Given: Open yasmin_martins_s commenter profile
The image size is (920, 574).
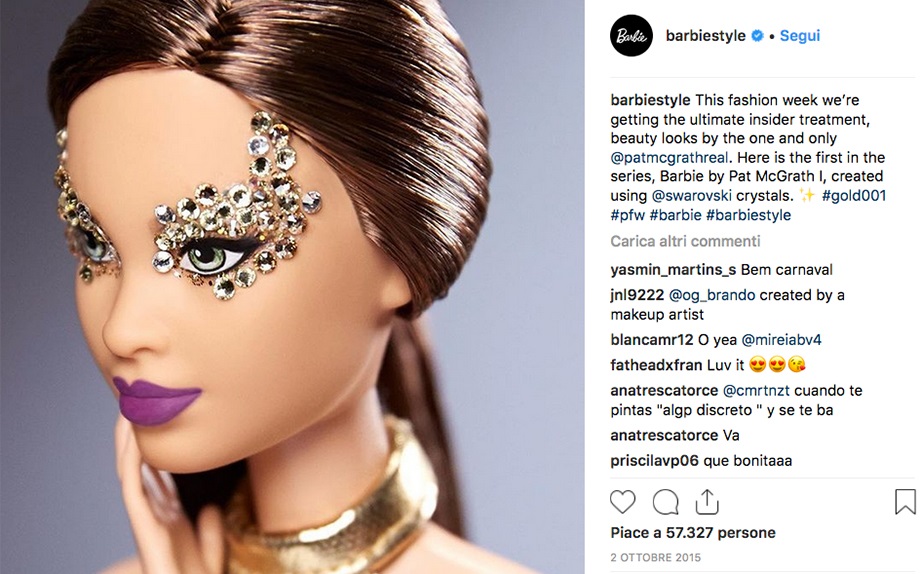Looking at the screenshot, I should (x=673, y=269).
